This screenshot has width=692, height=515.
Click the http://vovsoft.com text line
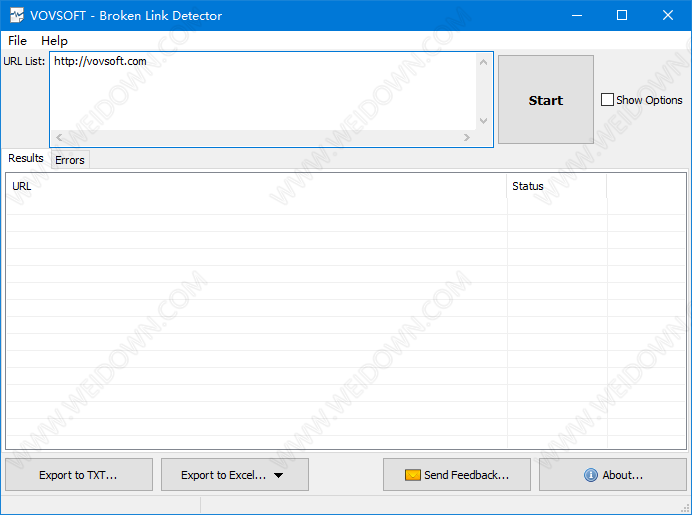click(100, 61)
